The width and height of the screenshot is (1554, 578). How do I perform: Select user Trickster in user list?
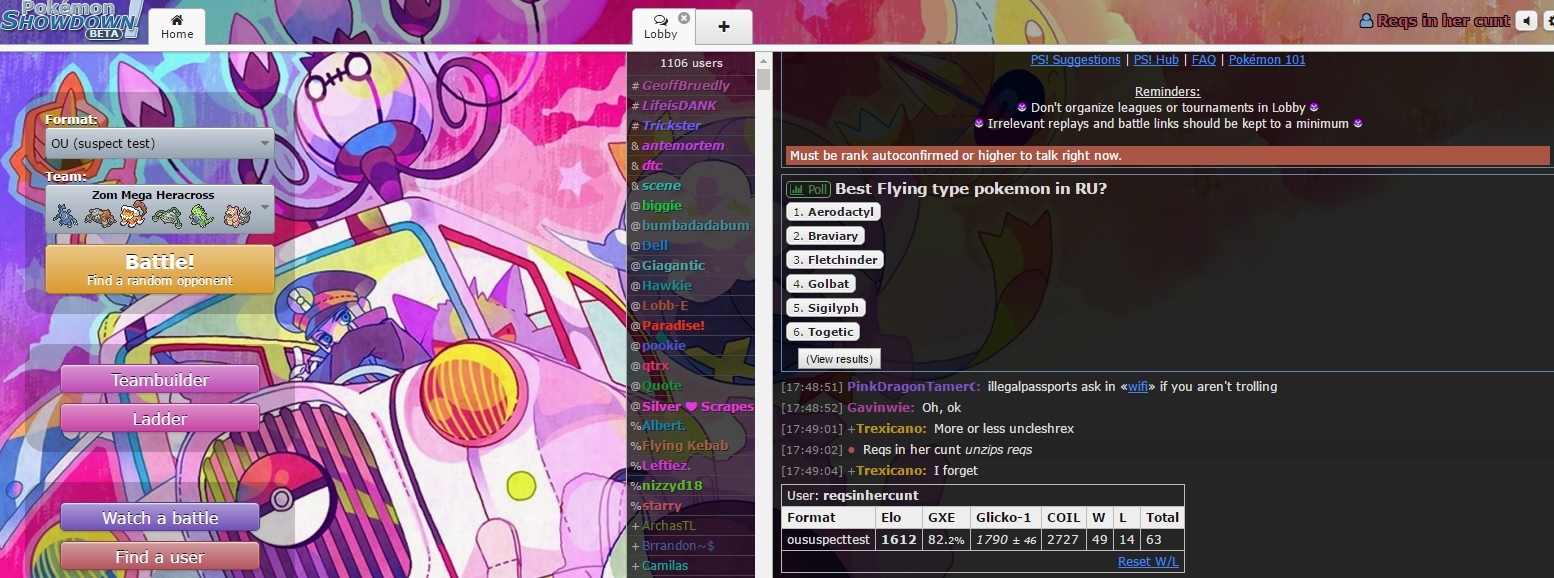point(691,126)
